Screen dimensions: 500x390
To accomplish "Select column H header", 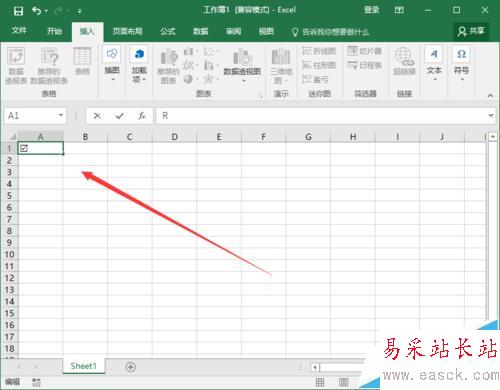I will 353,137.
